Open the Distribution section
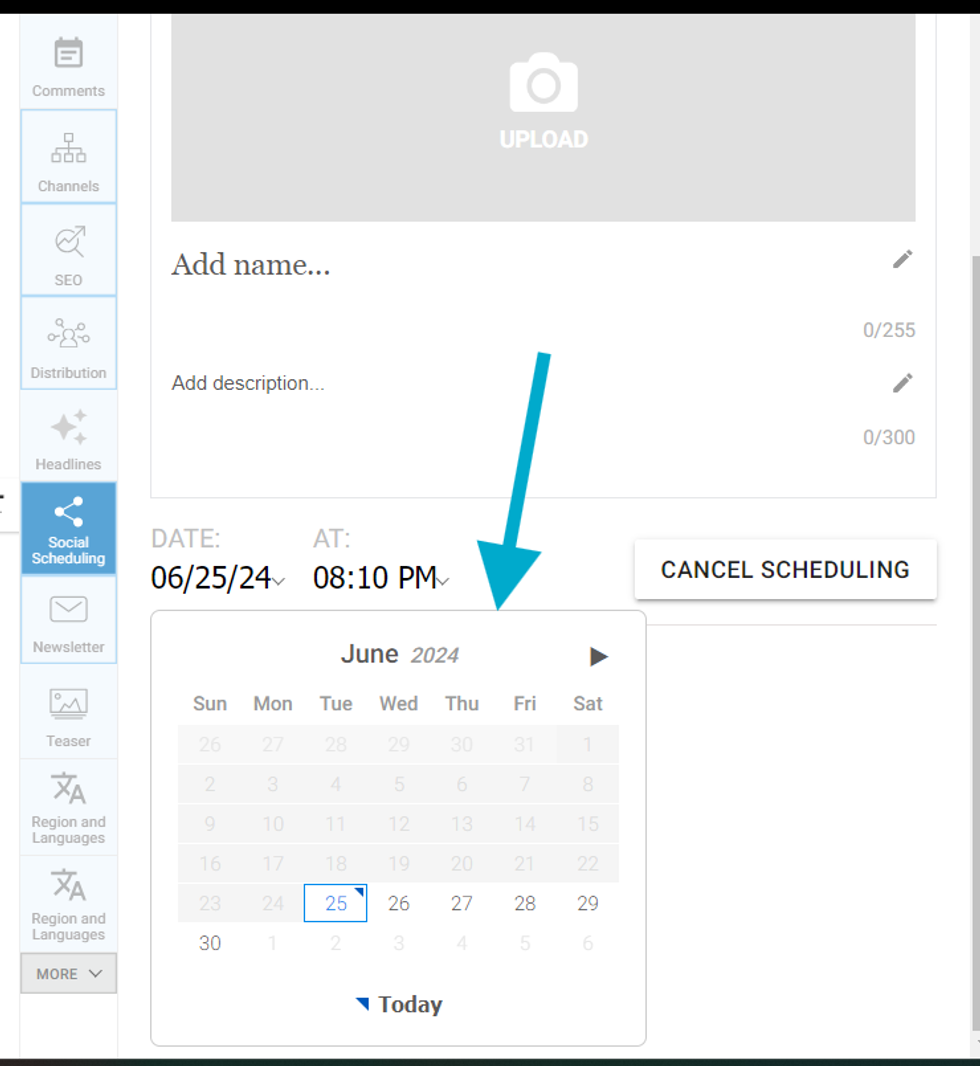980x1066 pixels. (68, 343)
